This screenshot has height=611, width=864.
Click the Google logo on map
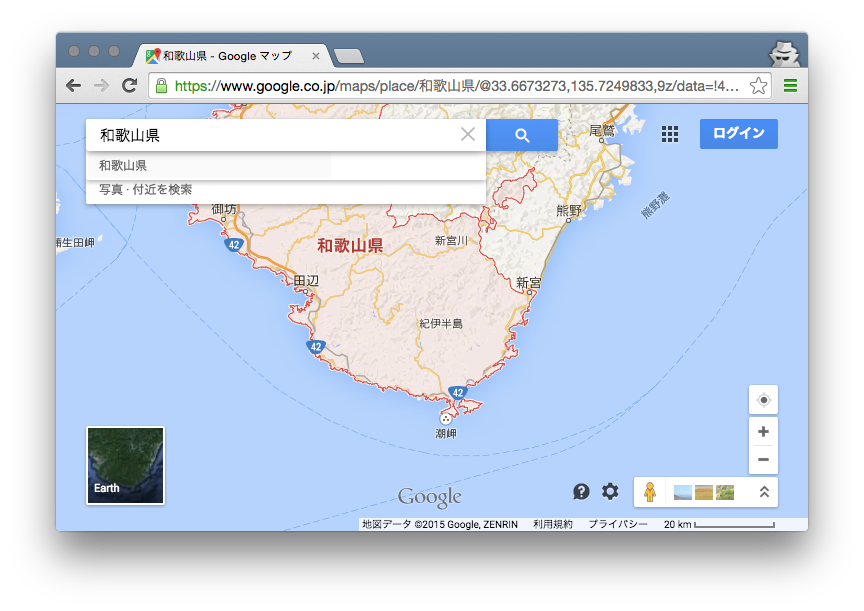[430, 497]
